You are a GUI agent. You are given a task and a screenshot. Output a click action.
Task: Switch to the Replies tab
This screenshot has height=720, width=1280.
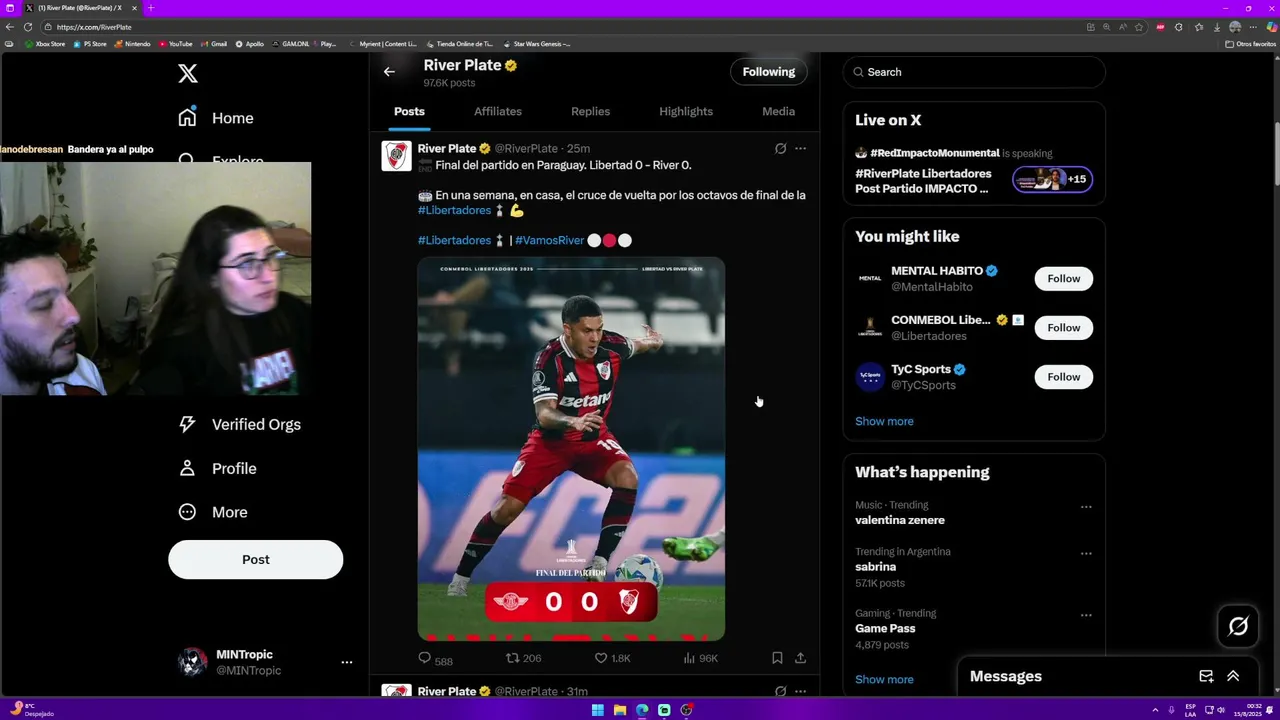pyautogui.click(x=590, y=111)
